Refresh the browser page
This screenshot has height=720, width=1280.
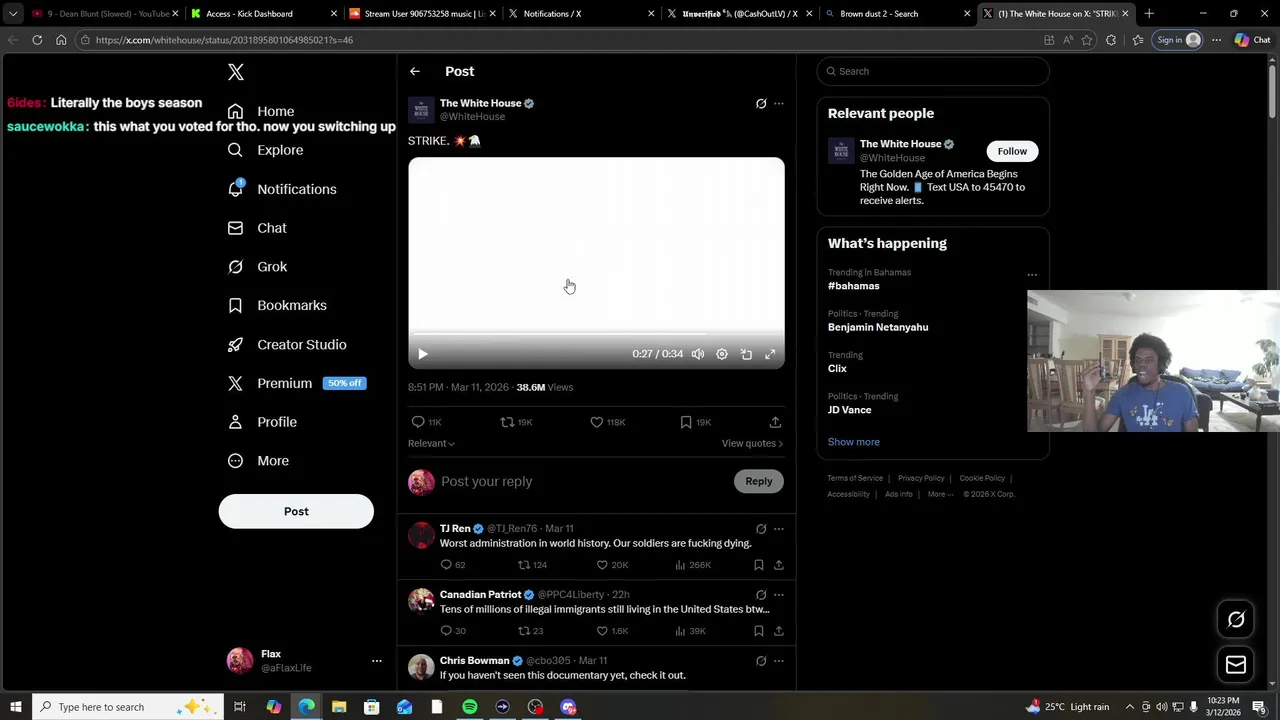pyautogui.click(x=37, y=40)
